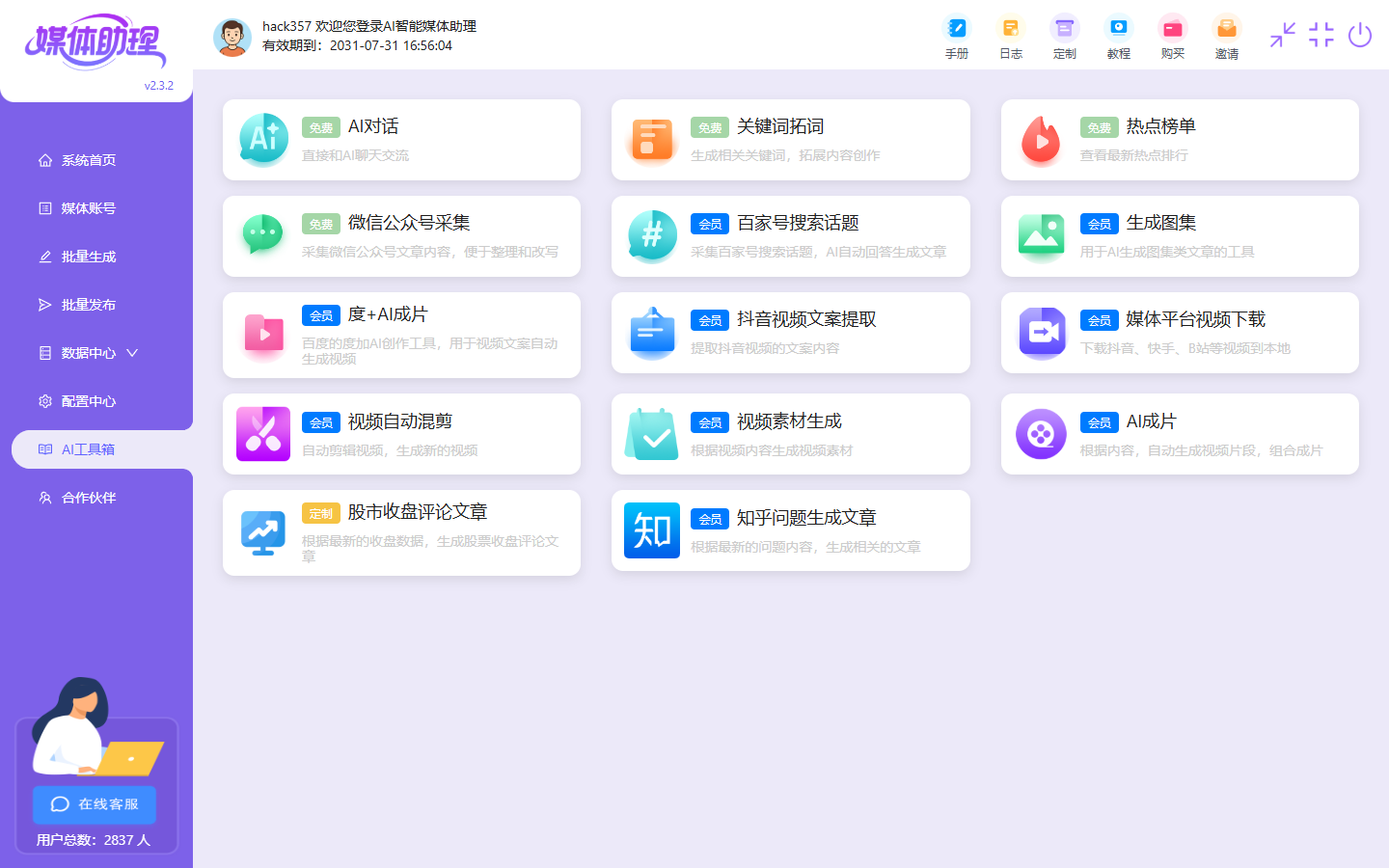
Task: Click the user avatar picture
Action: coord(232,37)
